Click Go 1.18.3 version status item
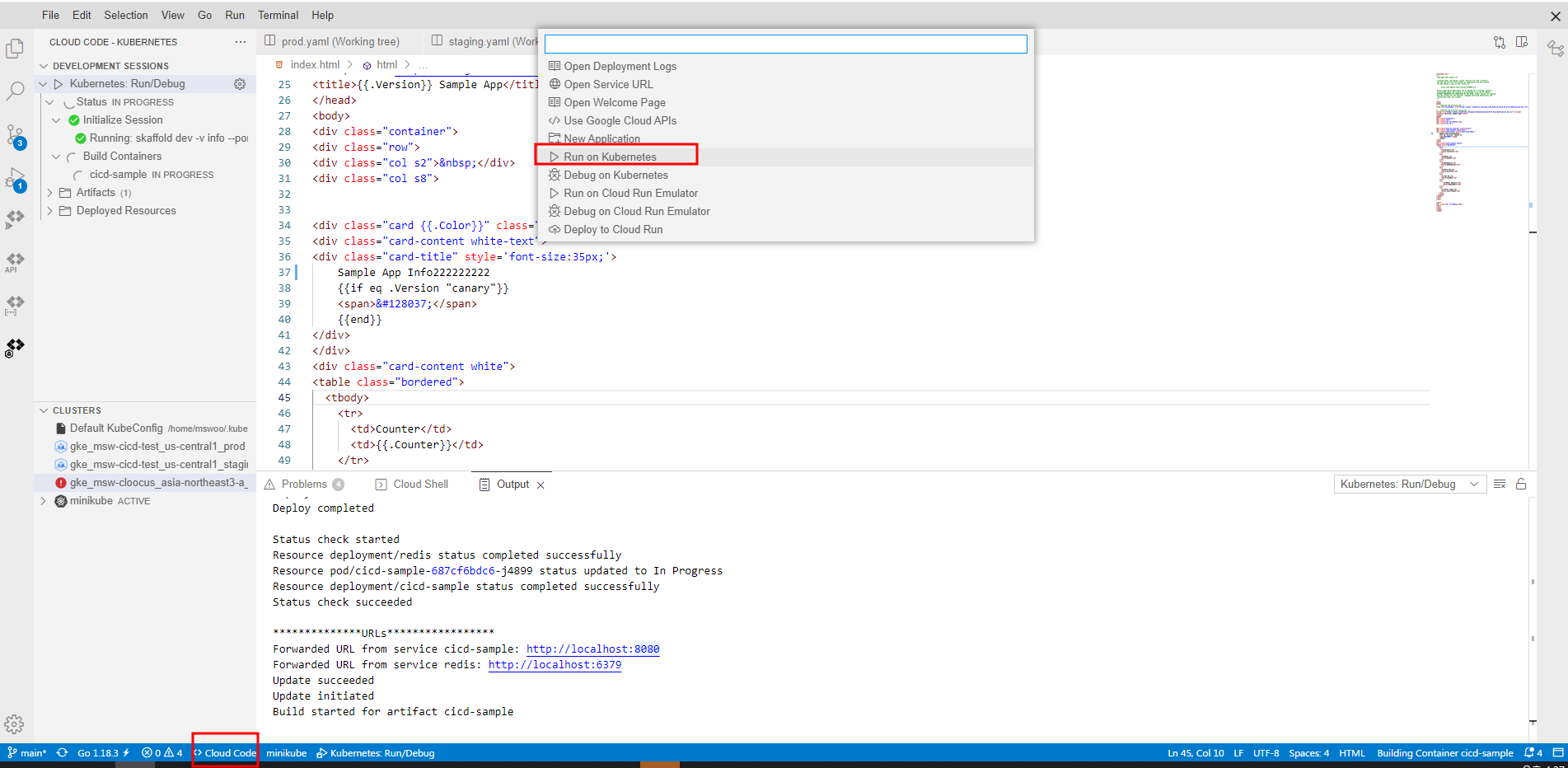The height and width of the screenshot is (768, 1568). pos(103,753)
